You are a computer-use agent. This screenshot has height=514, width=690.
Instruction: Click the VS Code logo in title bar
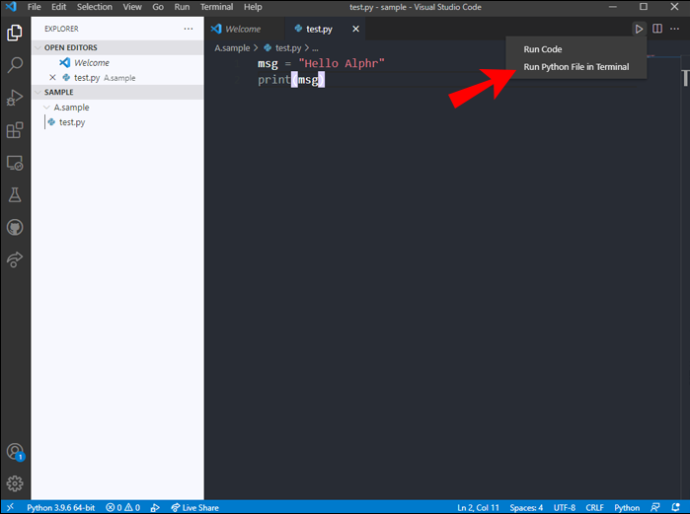11,7
